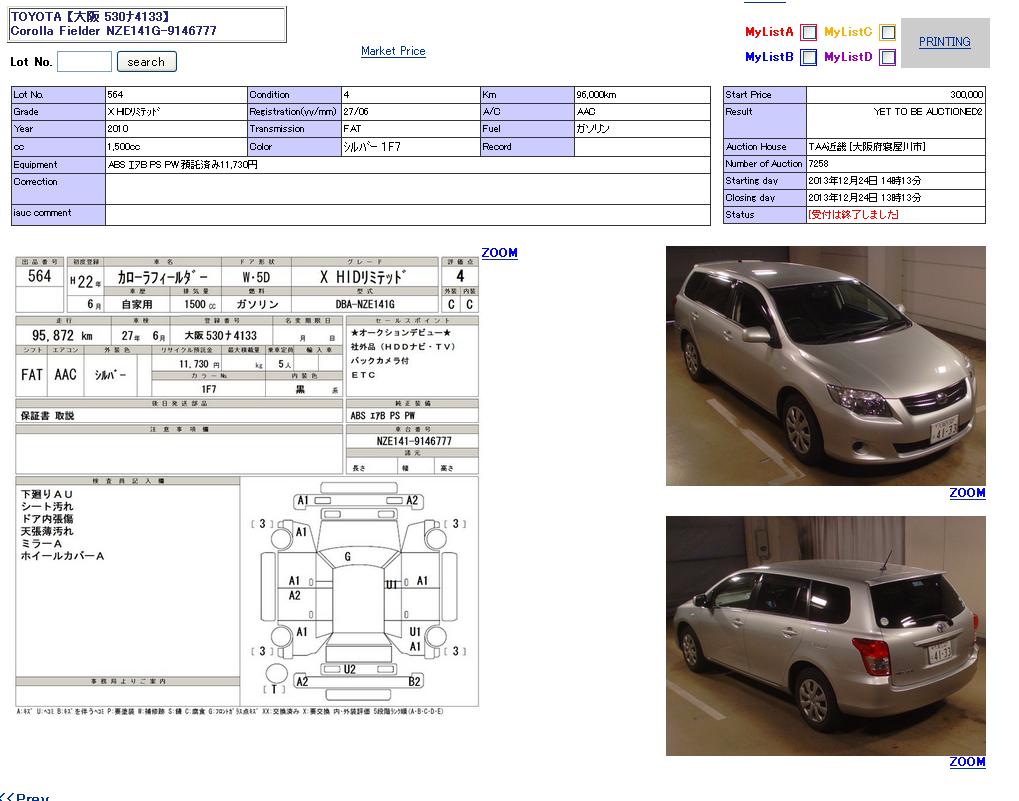The height and width of the screenshot is (801, 1019).
Task: Click the lot number 564 on auction sheet
Action: pyautogui.click(x=40, y=277)
